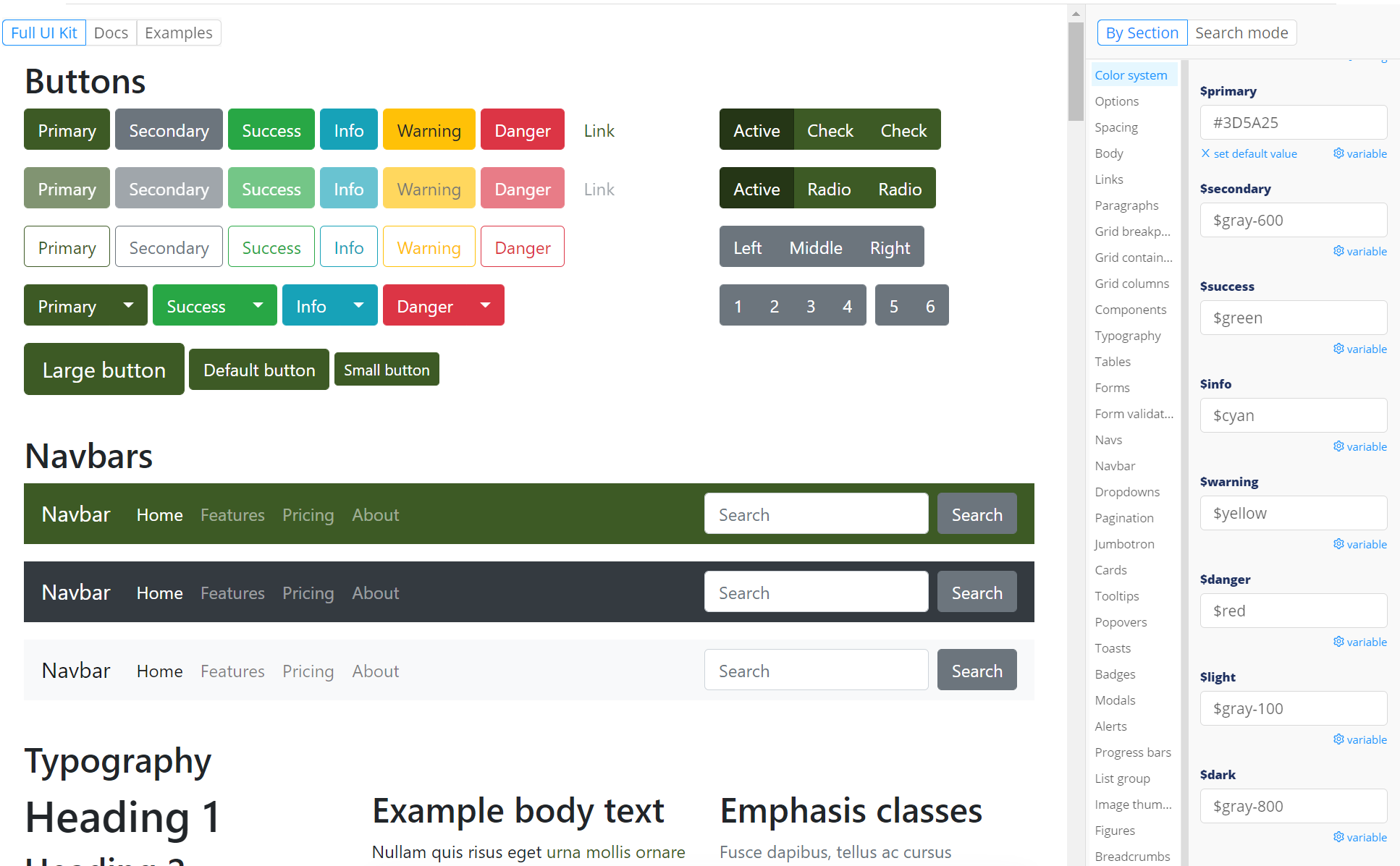Click Pricing link in dark navbar

tap(308, 593)
